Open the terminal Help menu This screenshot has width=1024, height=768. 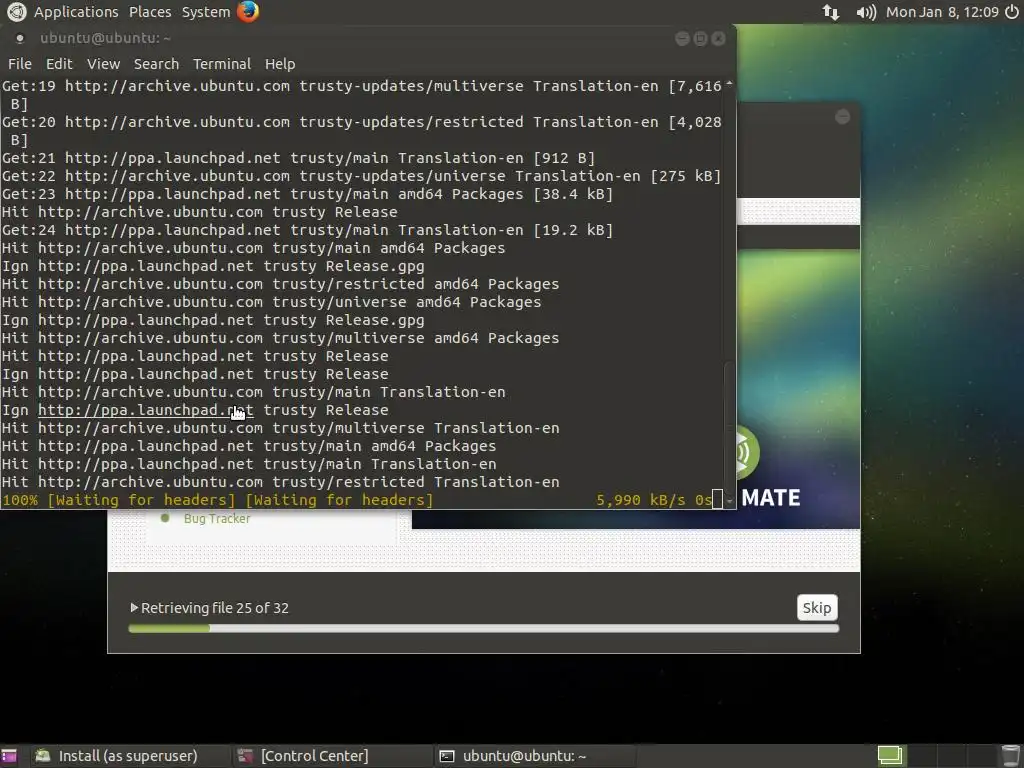tap(280, 64)
